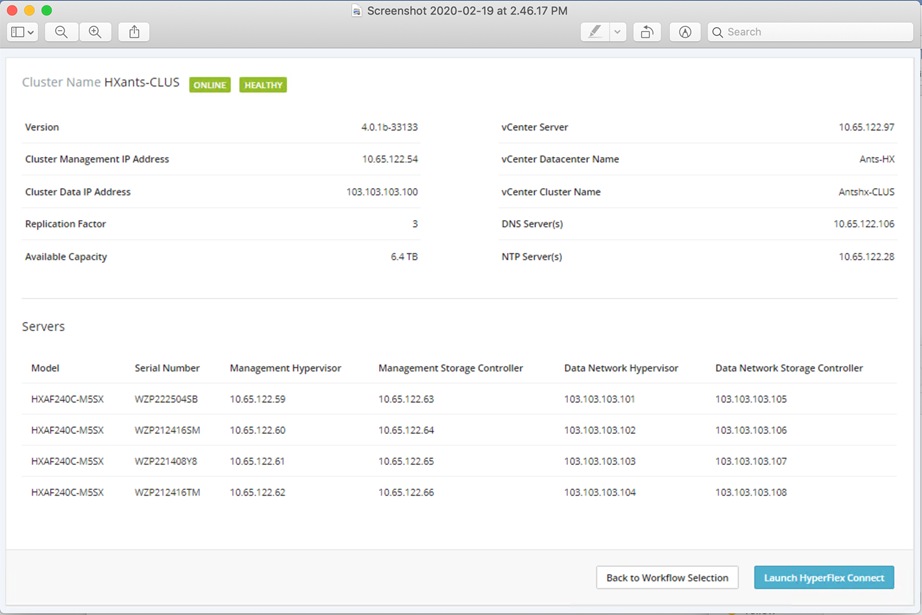Viewport: 922px width, 615px height.
Task: Open the sidebar view menu in Preview
Action: (22, 32)
